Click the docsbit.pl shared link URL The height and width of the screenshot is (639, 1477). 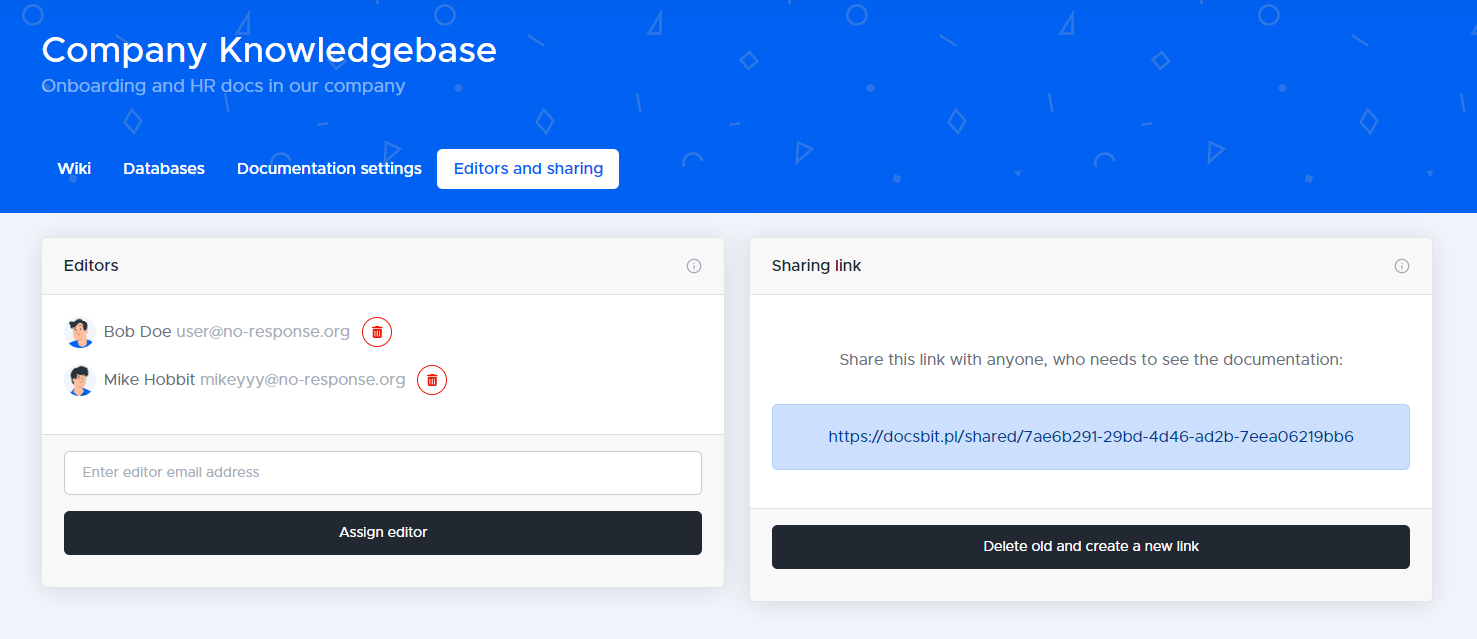coord(1091,437)
